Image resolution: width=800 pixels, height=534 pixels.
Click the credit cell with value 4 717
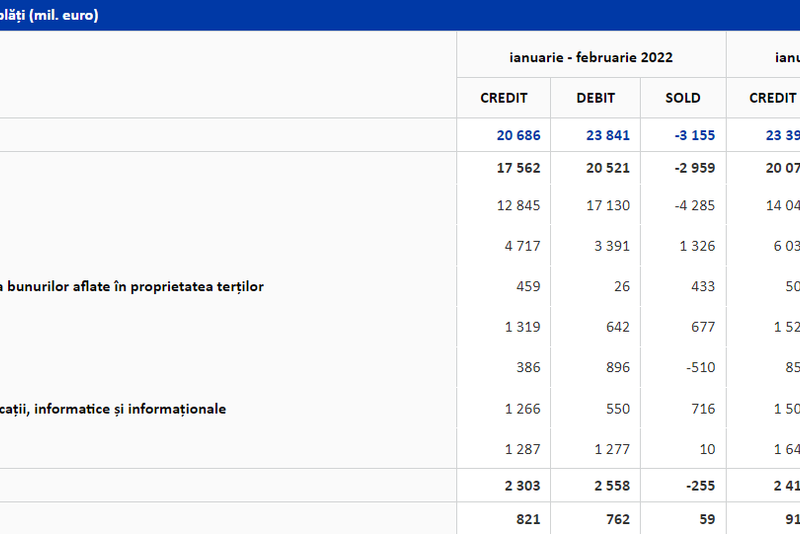[x=522, y=246]
